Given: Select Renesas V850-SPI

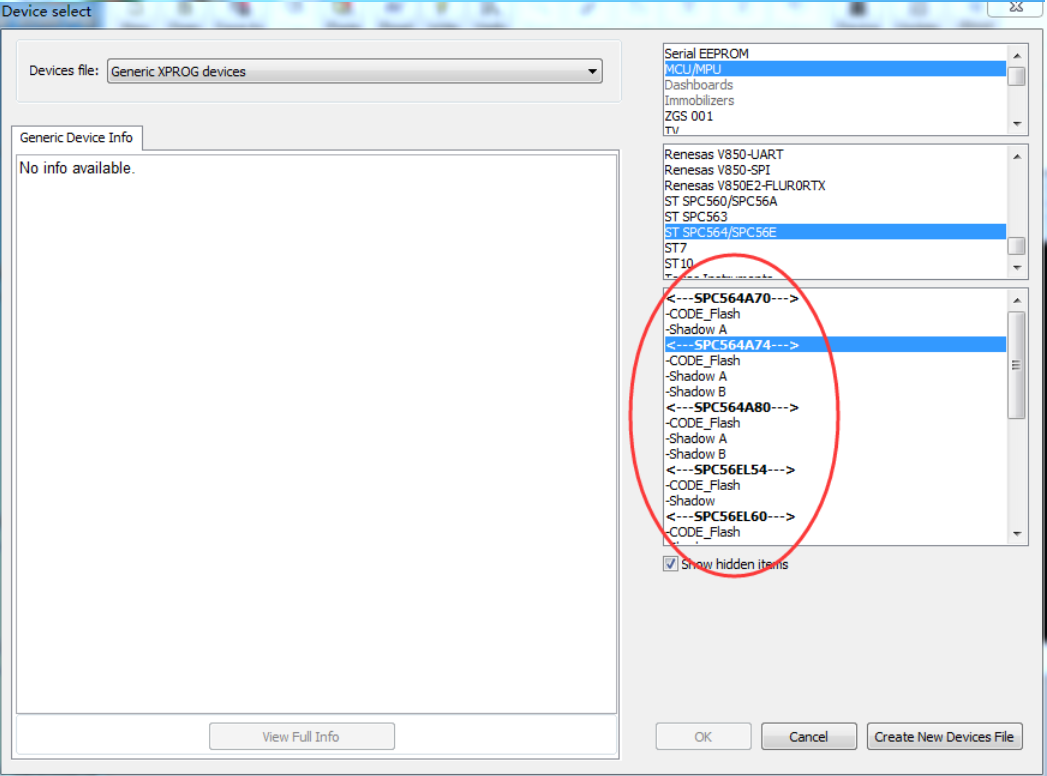Looking at the screenshot, I should coord(835,170).
